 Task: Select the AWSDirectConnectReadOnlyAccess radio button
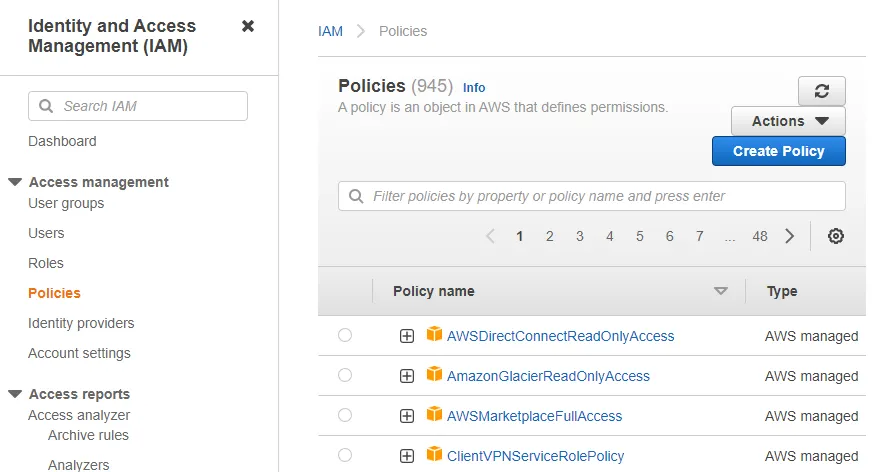345,335
